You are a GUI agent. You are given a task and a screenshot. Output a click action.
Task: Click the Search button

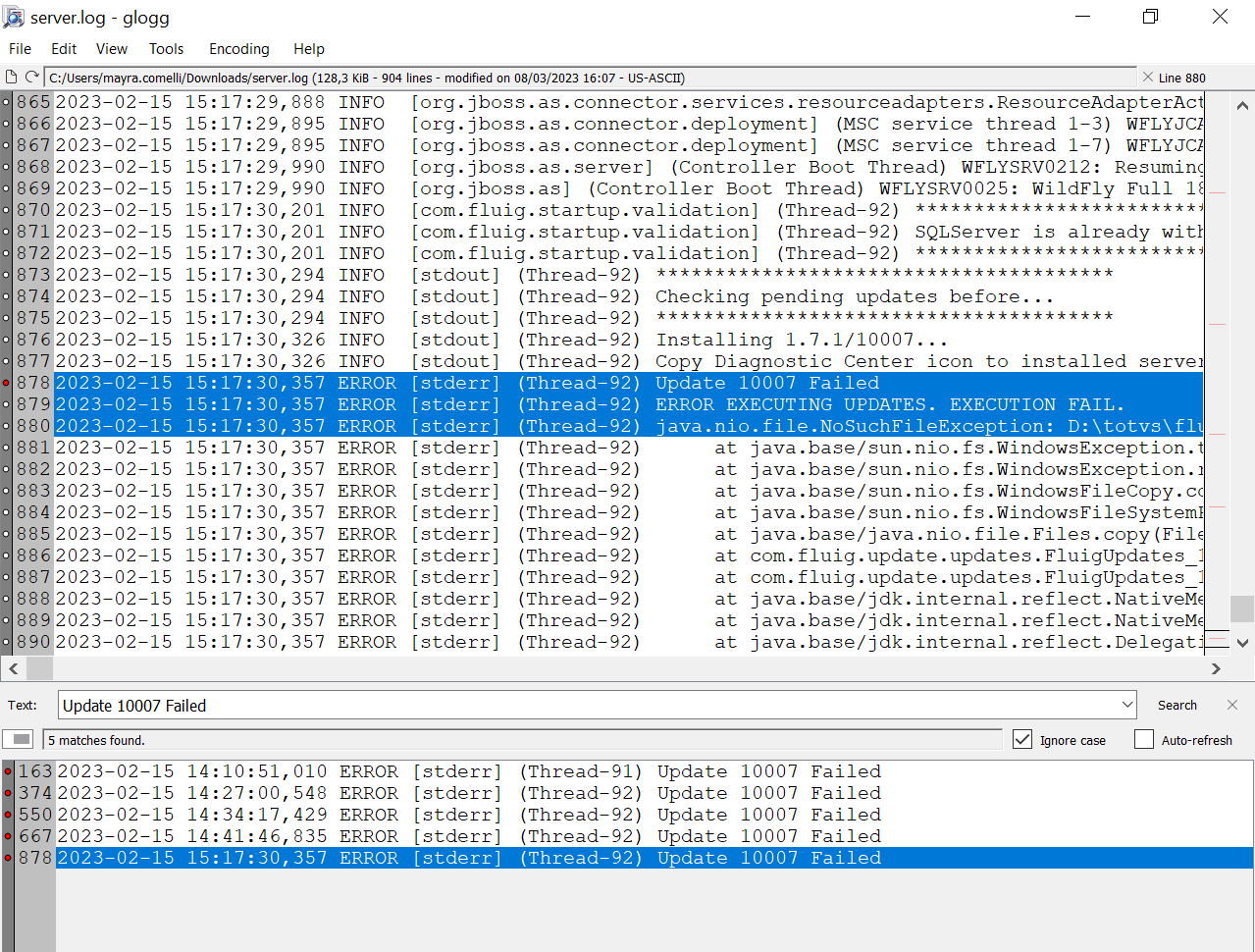coord(1177,705)
